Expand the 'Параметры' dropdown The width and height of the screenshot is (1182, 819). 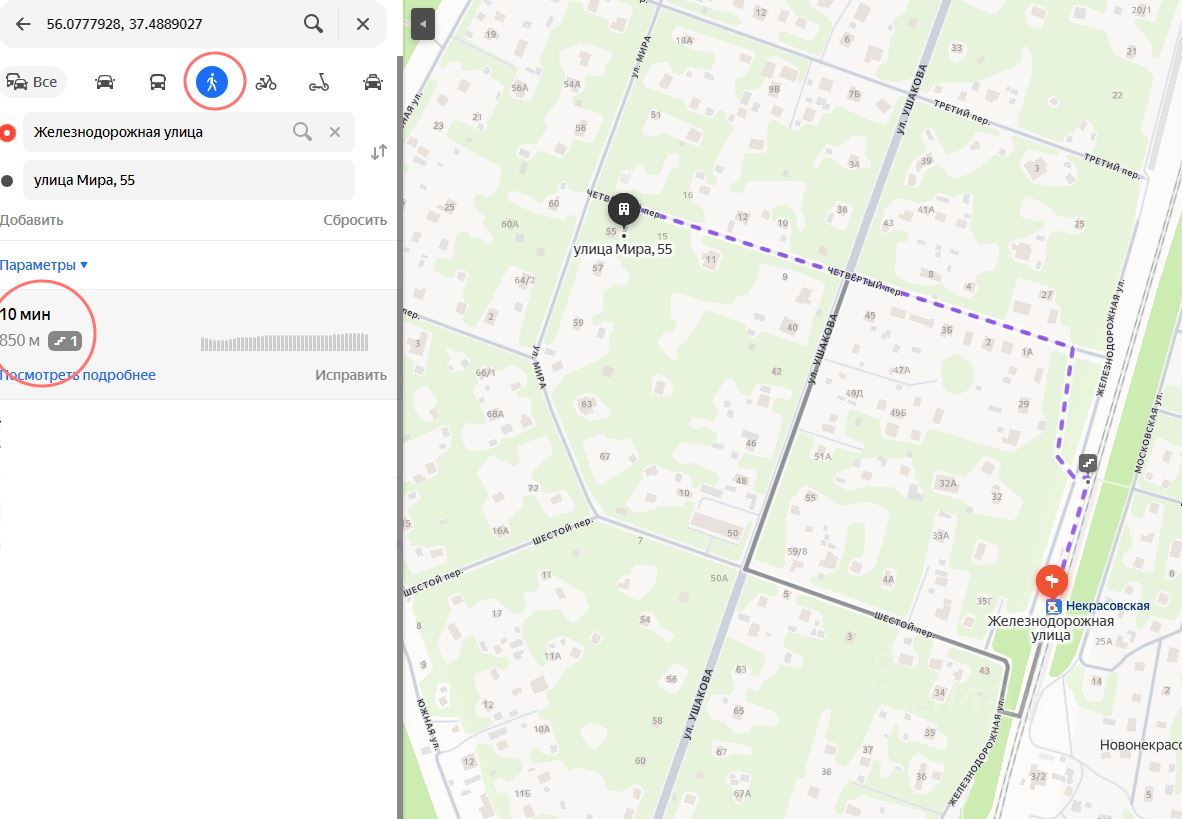point(44,265)
